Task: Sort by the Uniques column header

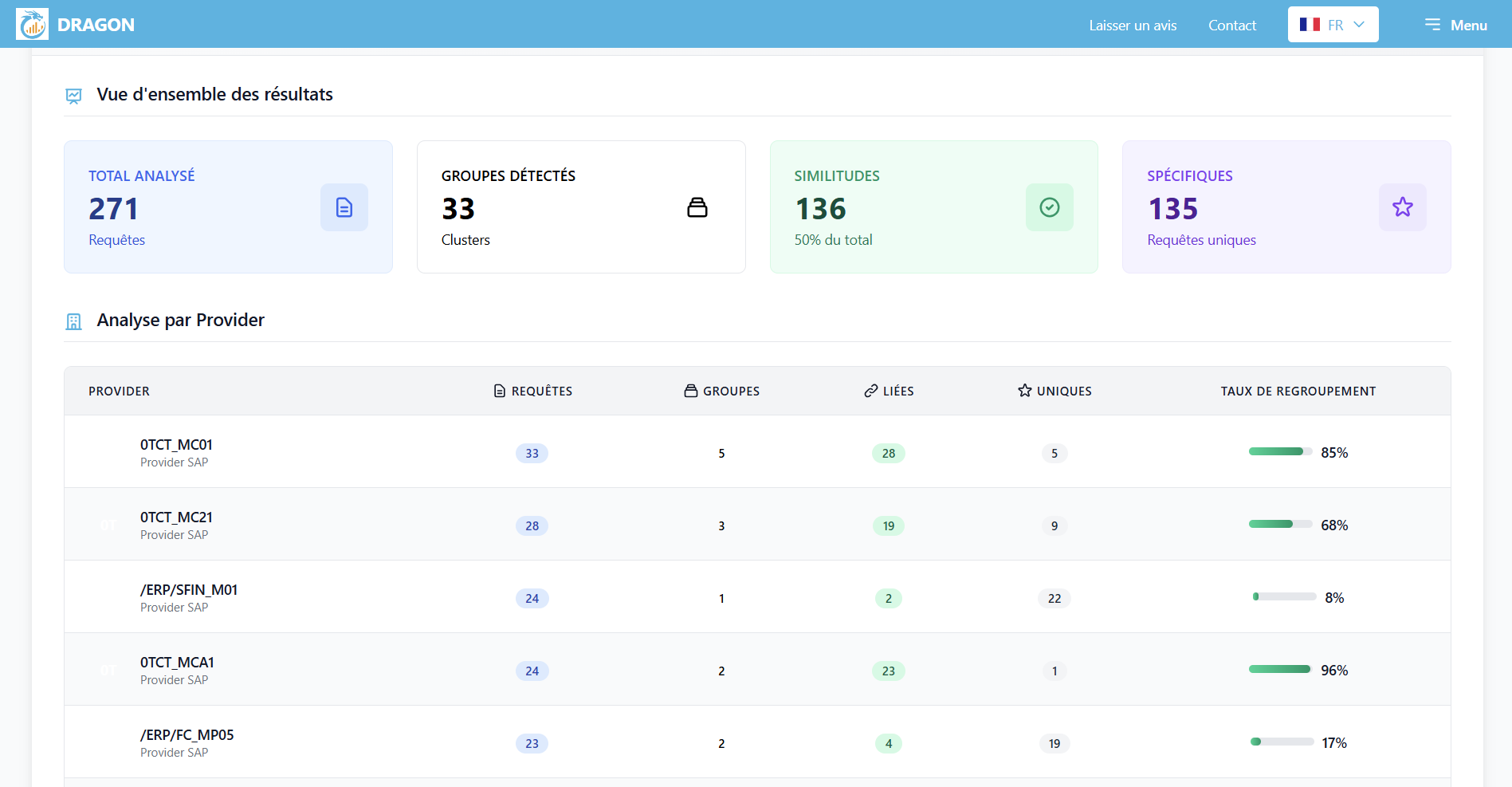Action: coord(1054,391)
